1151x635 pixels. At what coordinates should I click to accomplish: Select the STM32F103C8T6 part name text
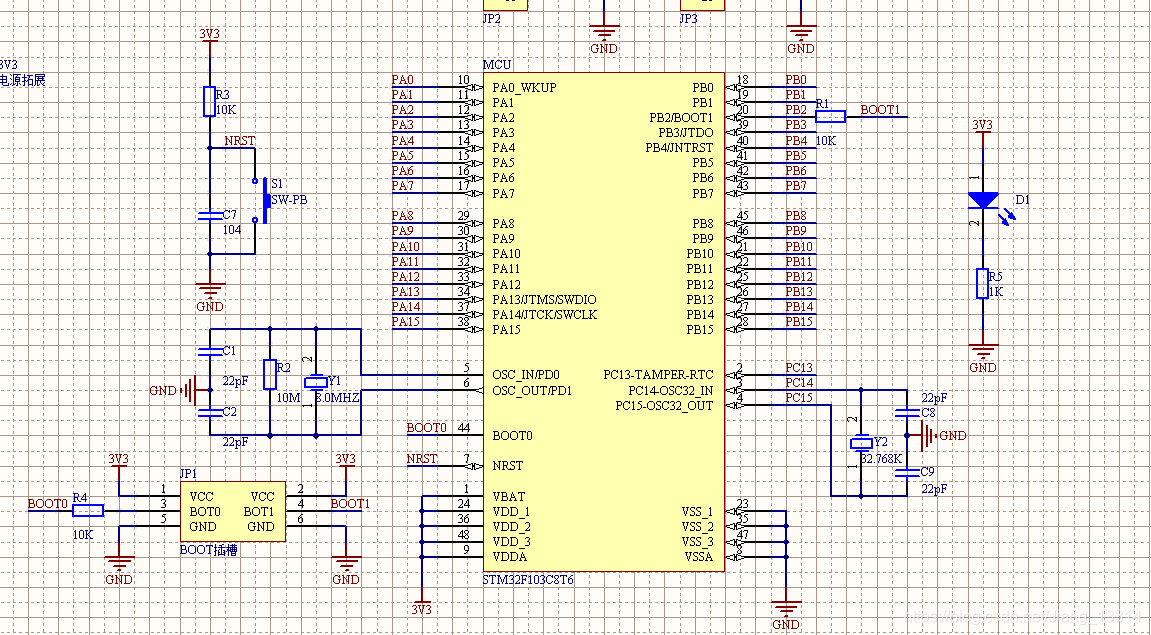coord(529,579)
